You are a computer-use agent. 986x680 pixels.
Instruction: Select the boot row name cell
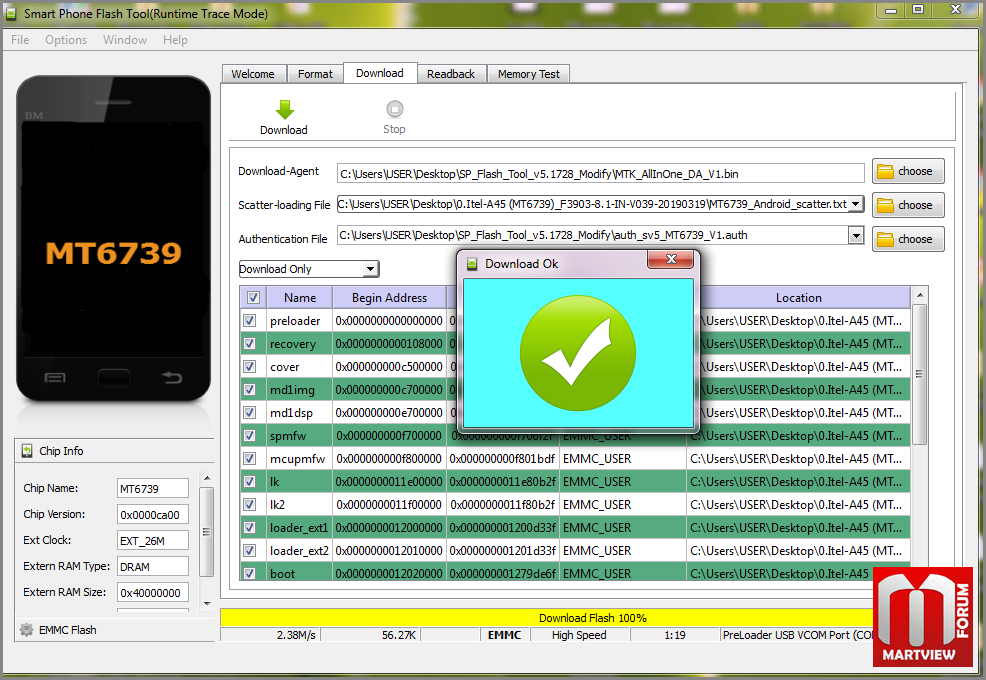[x=299, y=573]
